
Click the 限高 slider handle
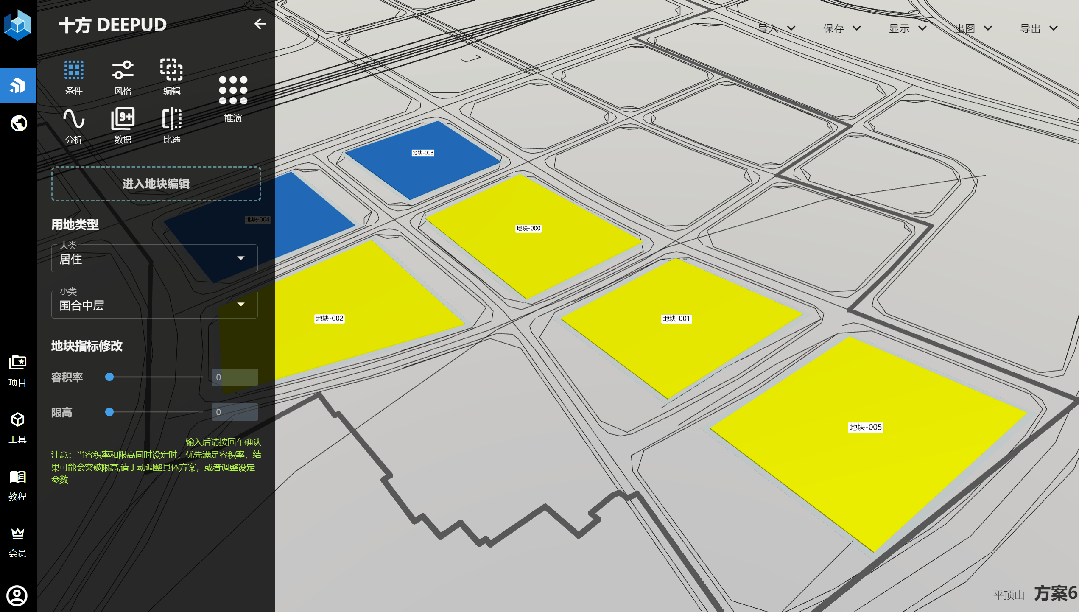pos(109,412)
